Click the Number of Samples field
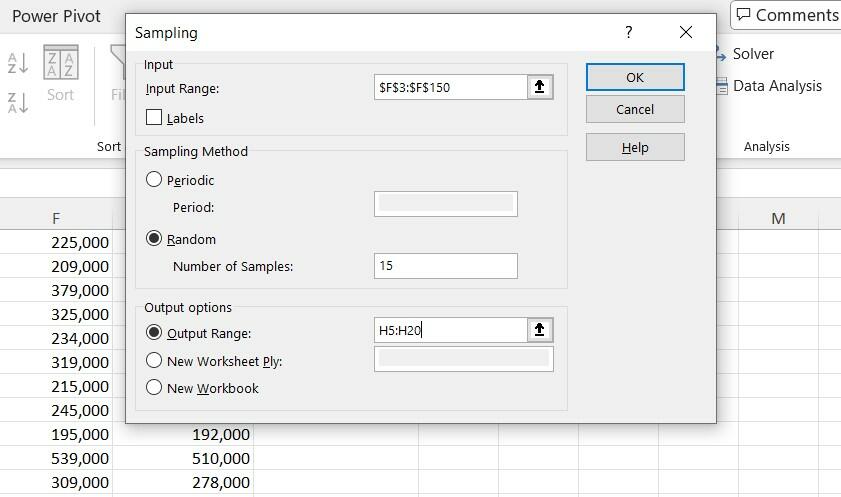This screenshot has height=497, width=841. pos(446,266)
